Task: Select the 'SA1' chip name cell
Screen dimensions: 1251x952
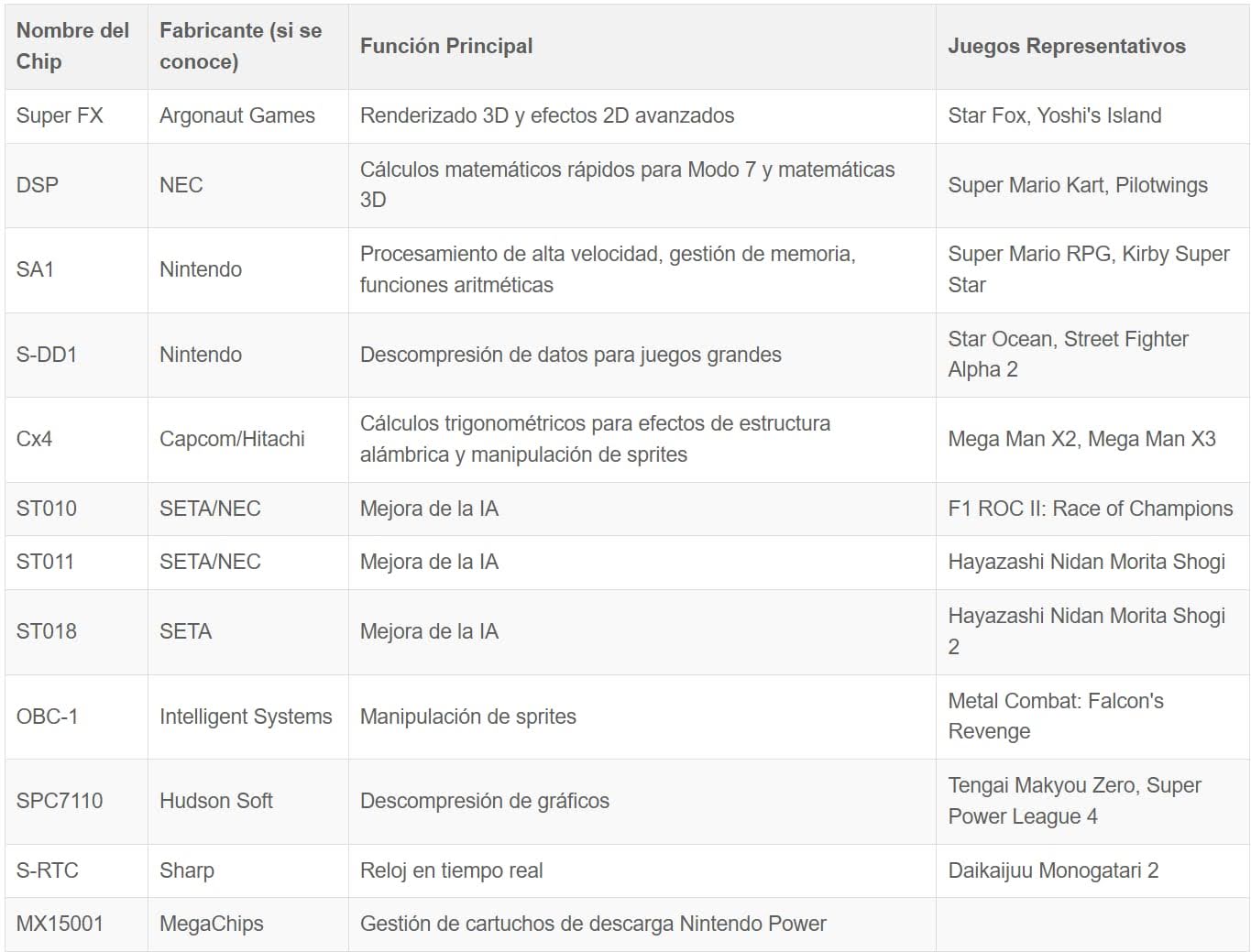Action: click(35, 269)
